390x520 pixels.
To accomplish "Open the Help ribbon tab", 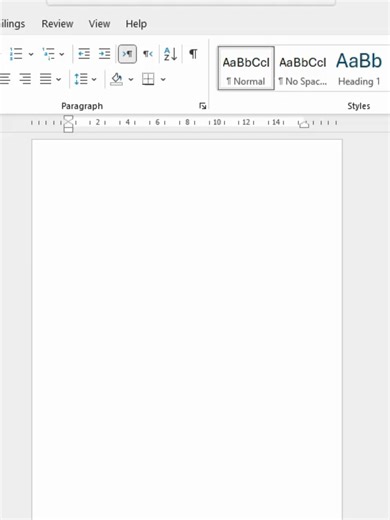I will (136, 24).
